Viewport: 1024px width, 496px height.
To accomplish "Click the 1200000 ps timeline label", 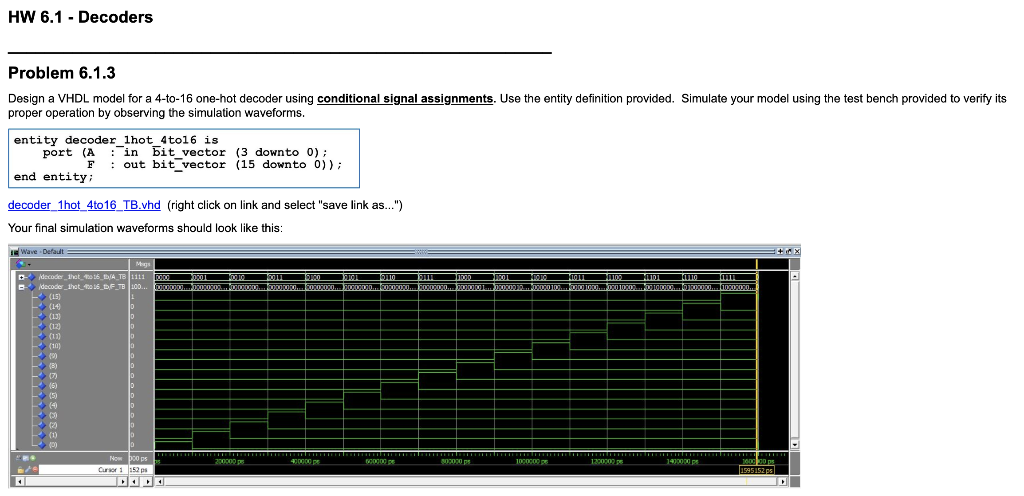I will [x=607, y=461].
